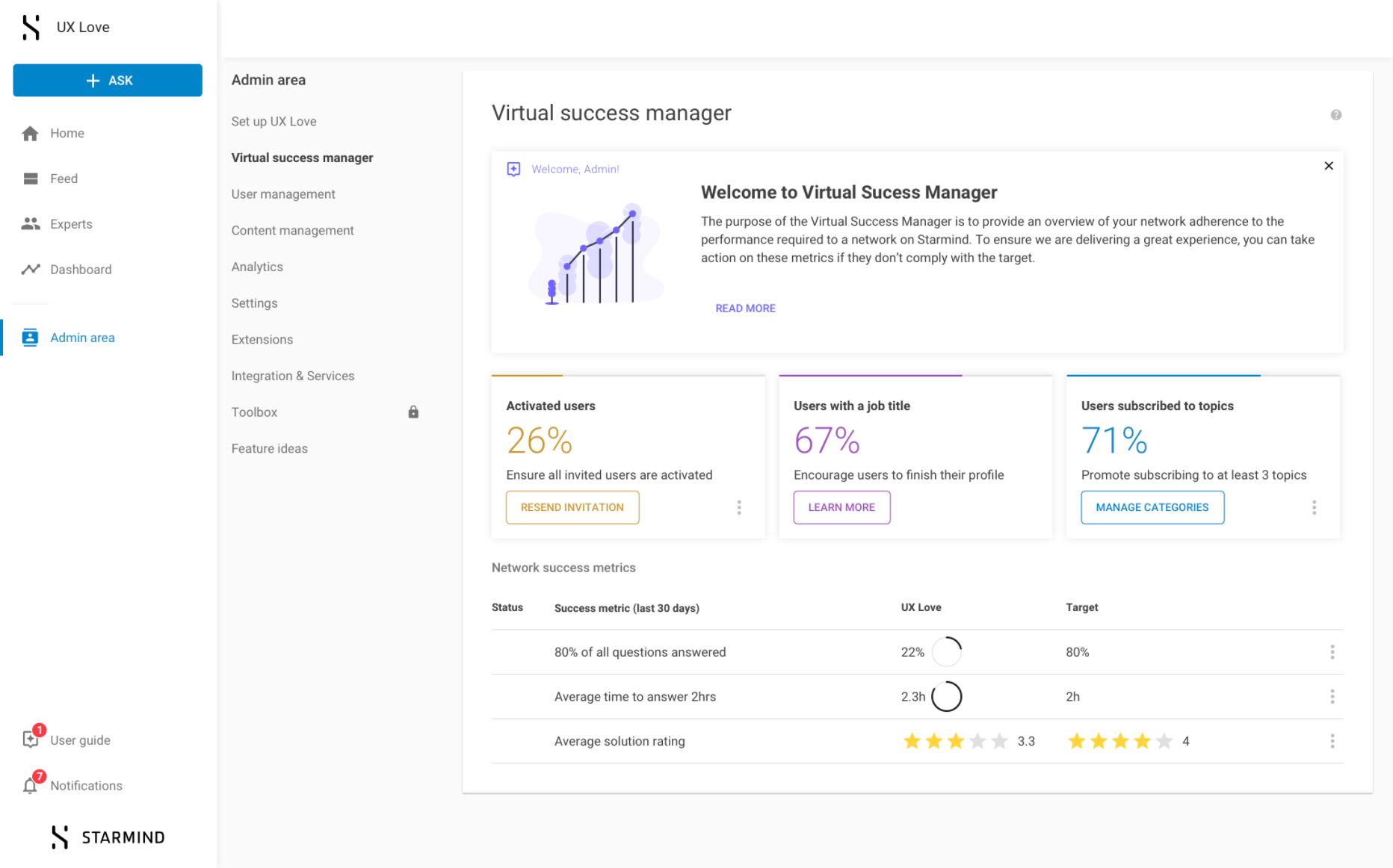The image size is (1393, 868).
Task: Open the Dashboard page
Action: [81, 270]
